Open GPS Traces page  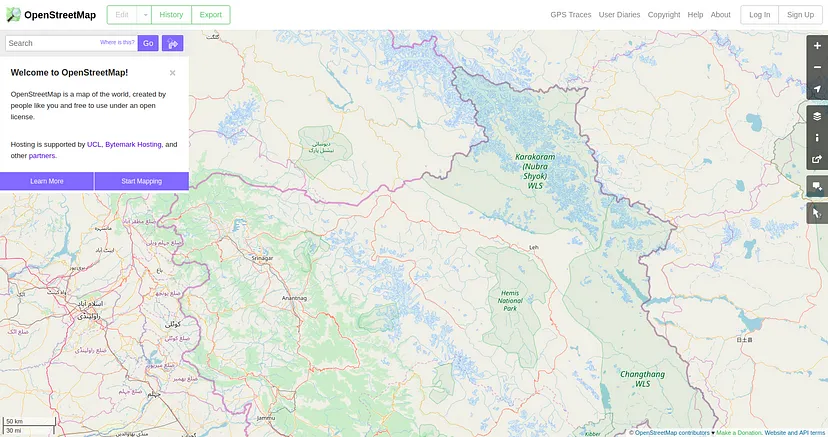[x=571, y=15]
